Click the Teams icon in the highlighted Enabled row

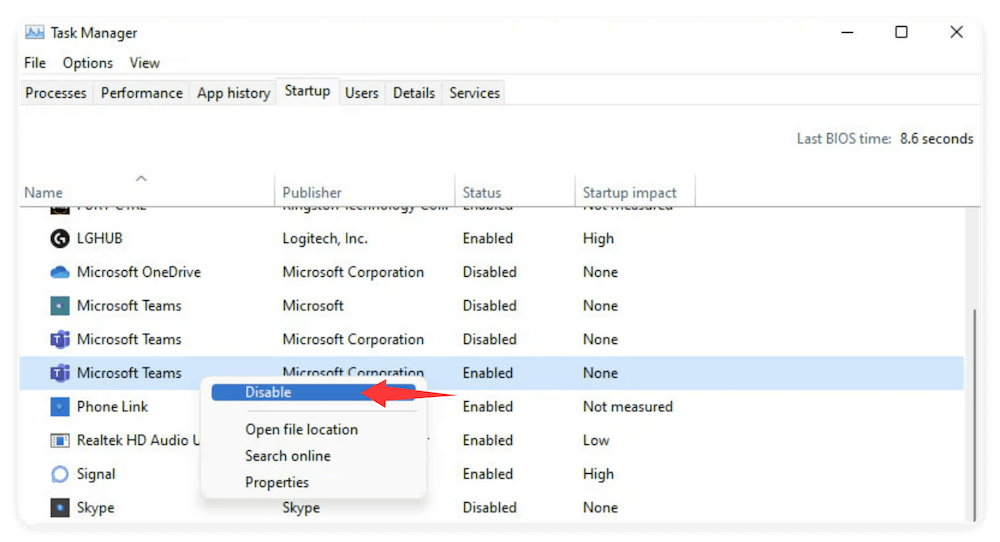click(x=59, y=373)
